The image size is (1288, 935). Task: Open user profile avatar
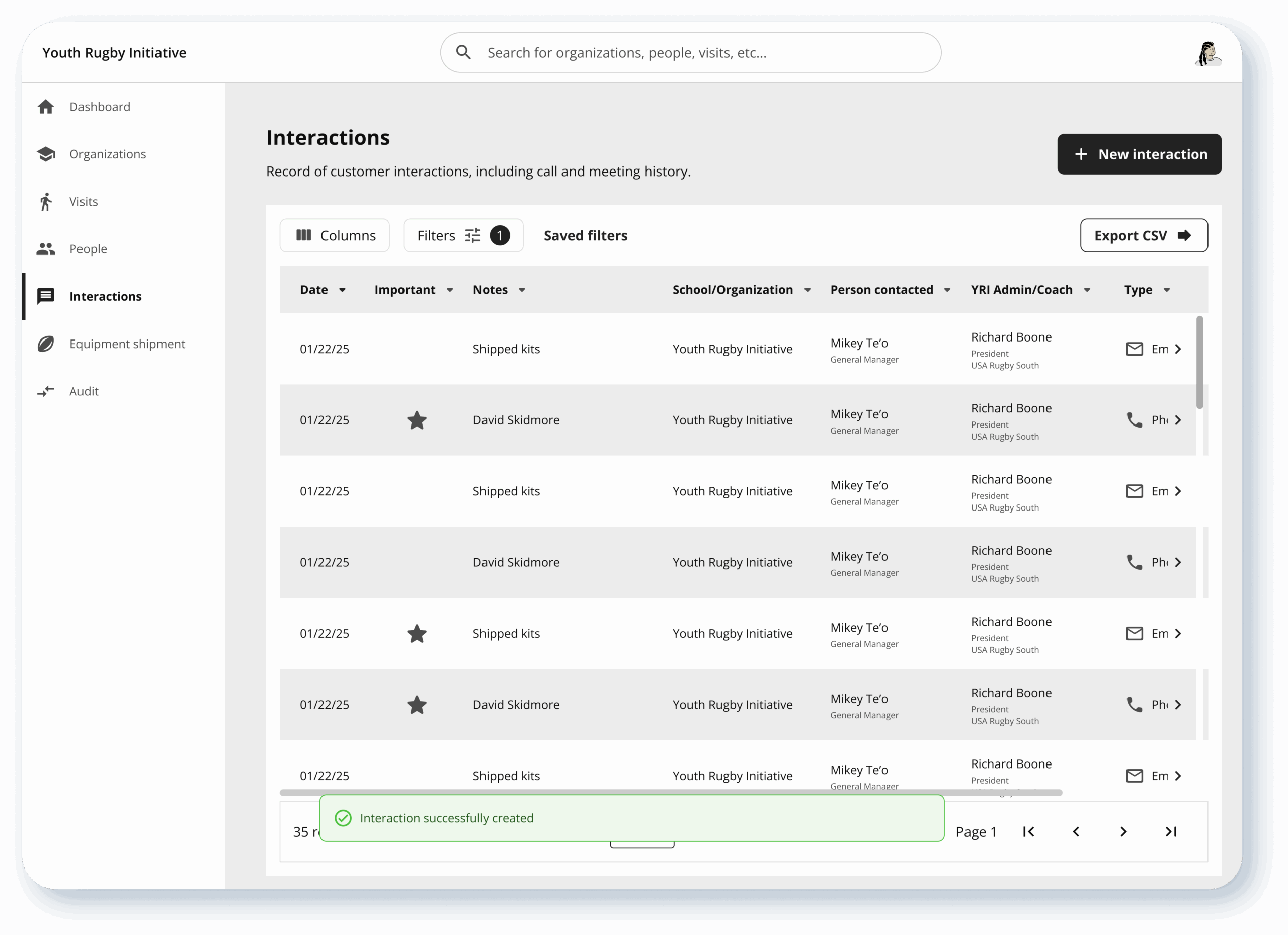click(x=1207, y=54)
